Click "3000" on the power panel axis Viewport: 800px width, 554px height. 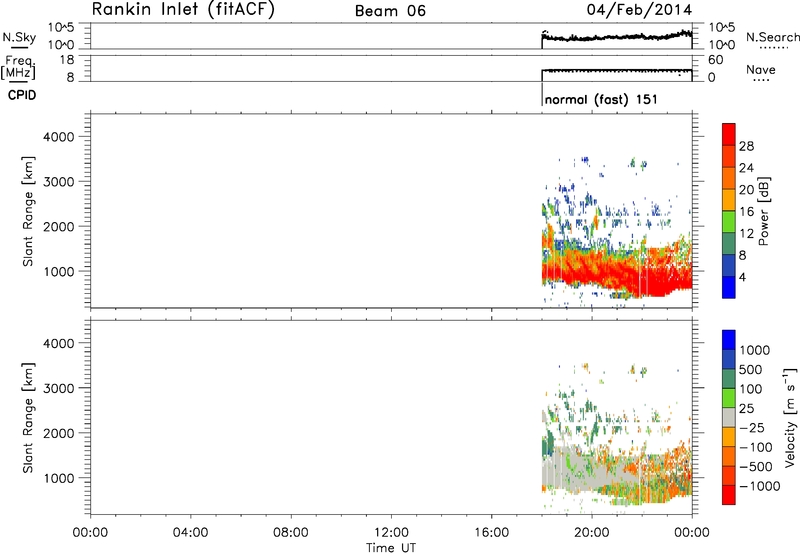[58, 182]
